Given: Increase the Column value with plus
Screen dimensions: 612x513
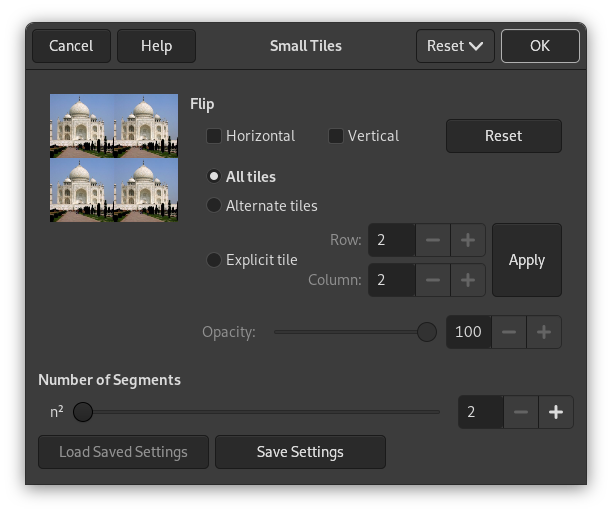Looking at the screenshot, I should pos(467,280).
